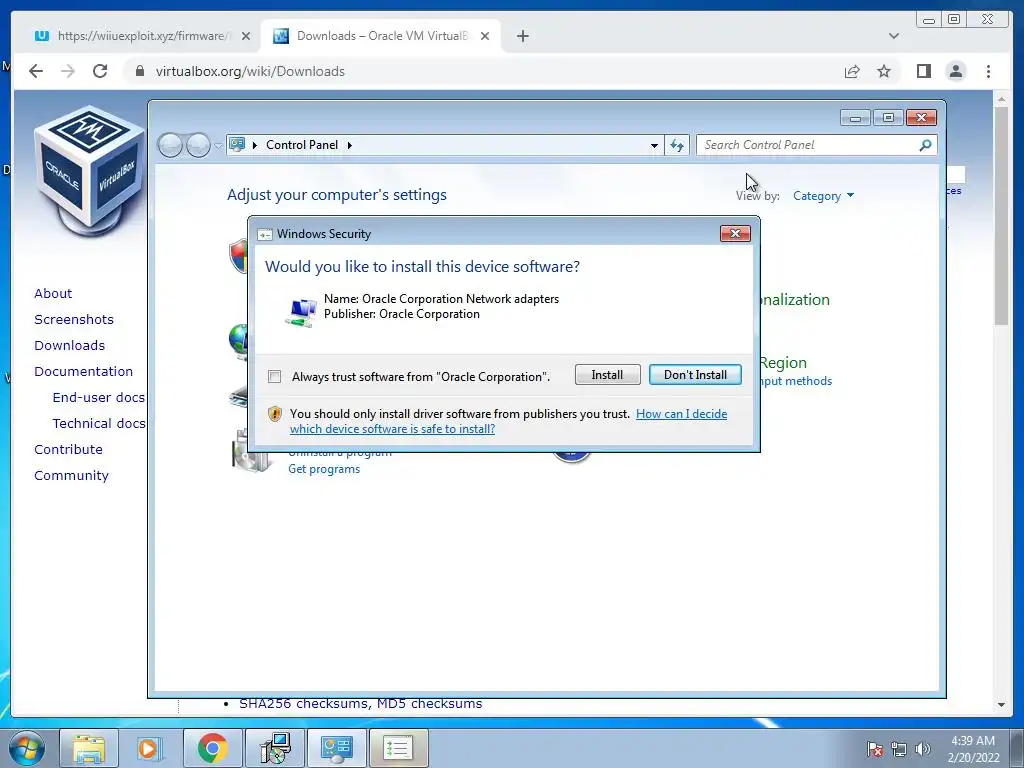Screen dimensions: 1024x768
Task: Check 'Always trust software from Oracle Corporation'
Action: coord(274,376)
